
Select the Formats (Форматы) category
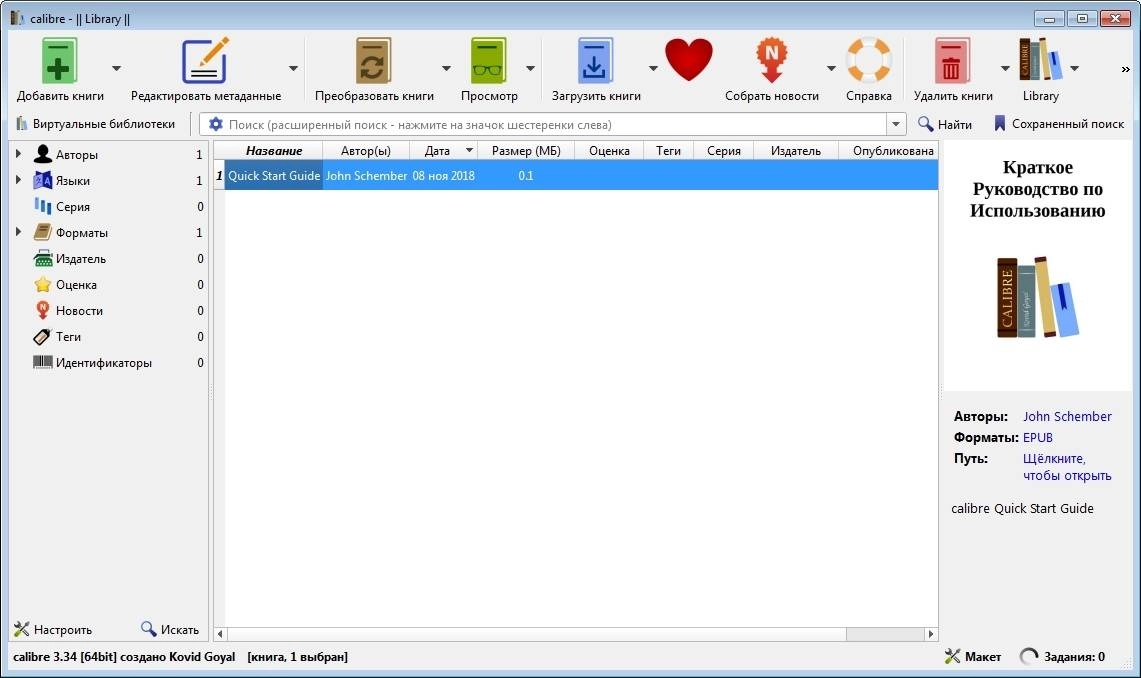point(82,233)
